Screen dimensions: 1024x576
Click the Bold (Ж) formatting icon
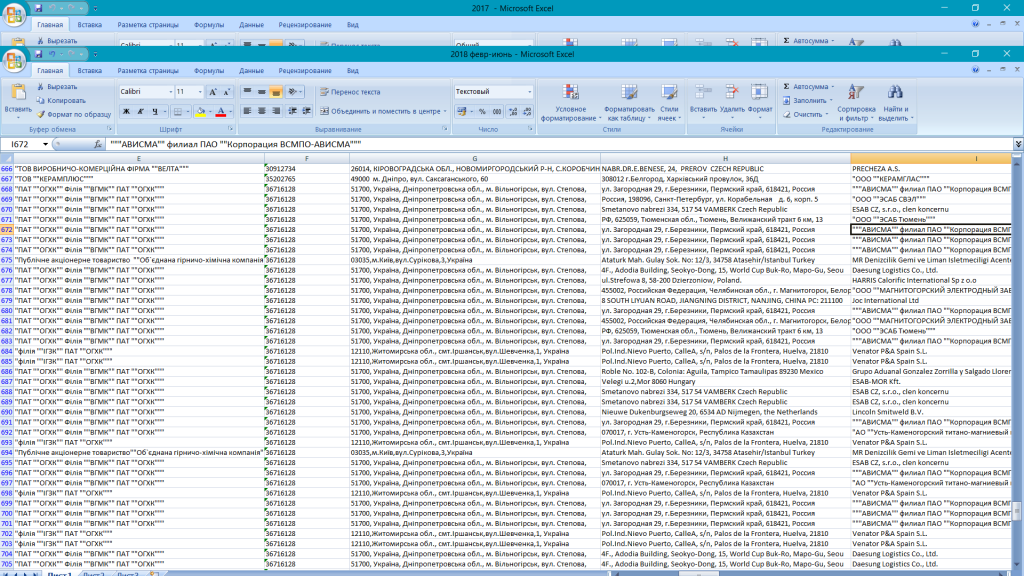[x=124, y=111]
